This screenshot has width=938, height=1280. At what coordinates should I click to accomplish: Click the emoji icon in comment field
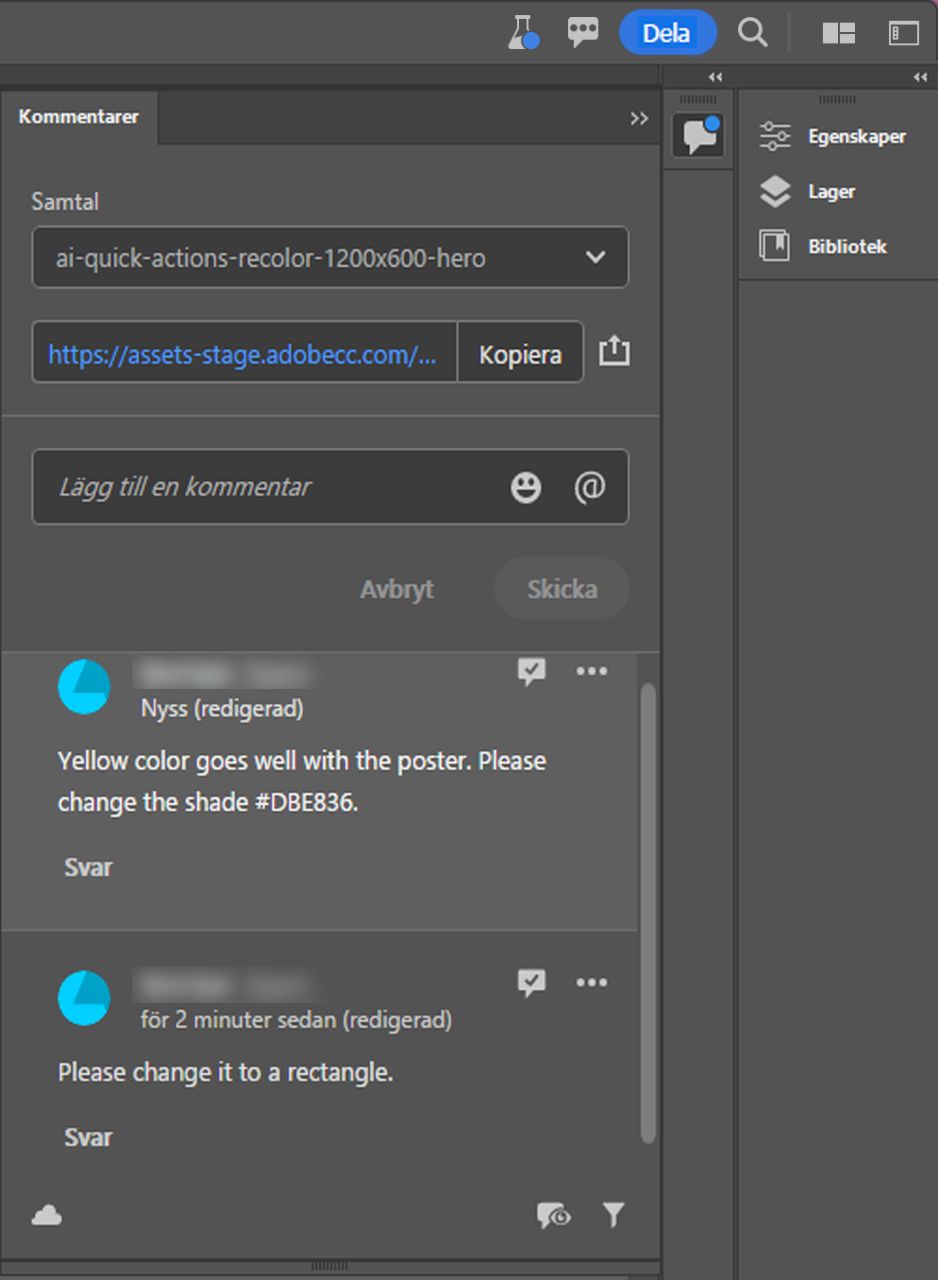[524, 487]
